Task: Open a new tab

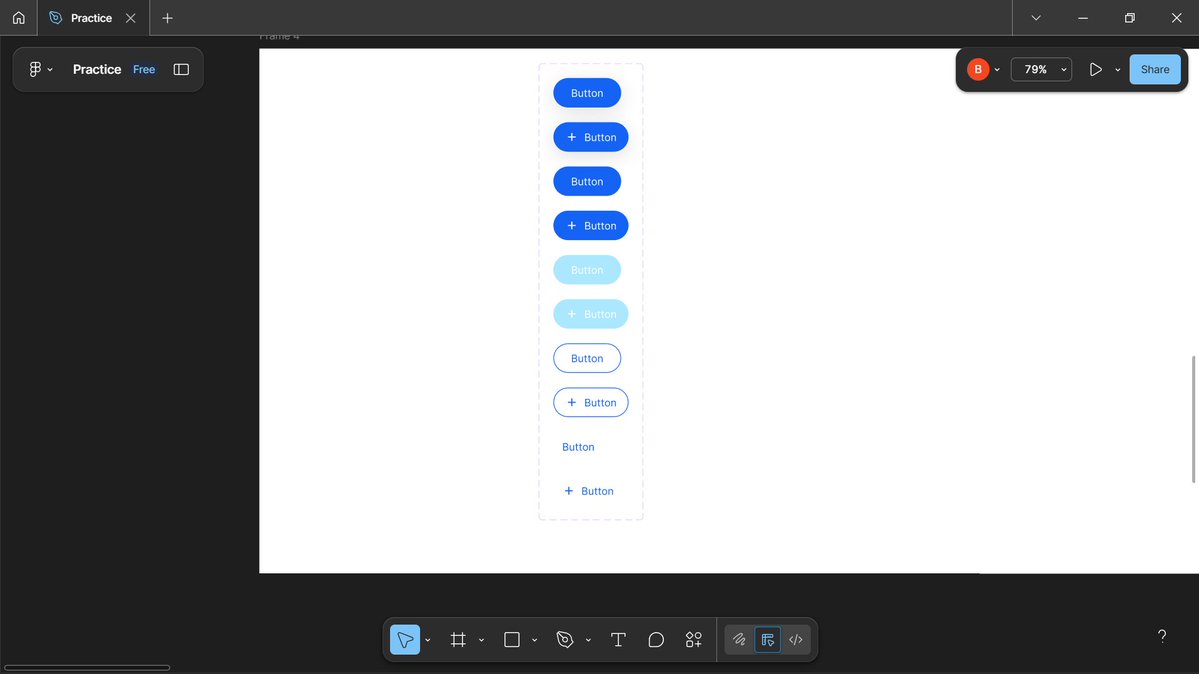Action: click(166, 17)
